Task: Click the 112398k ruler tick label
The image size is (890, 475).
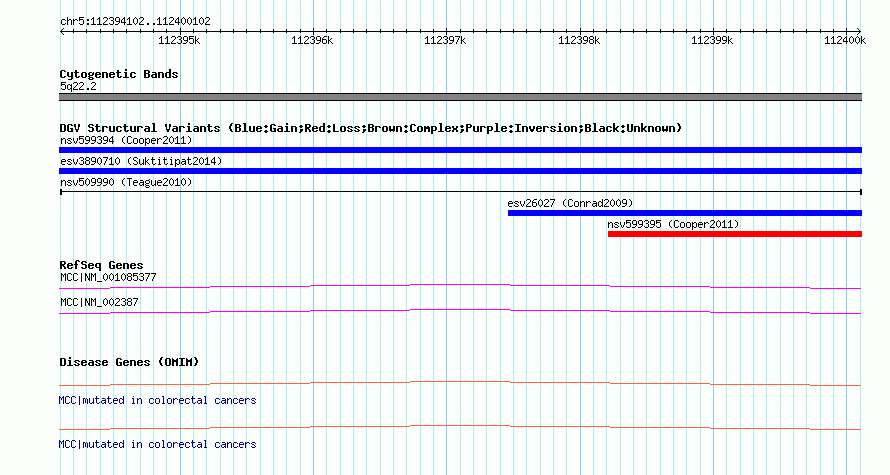Action: pos(579,40)
